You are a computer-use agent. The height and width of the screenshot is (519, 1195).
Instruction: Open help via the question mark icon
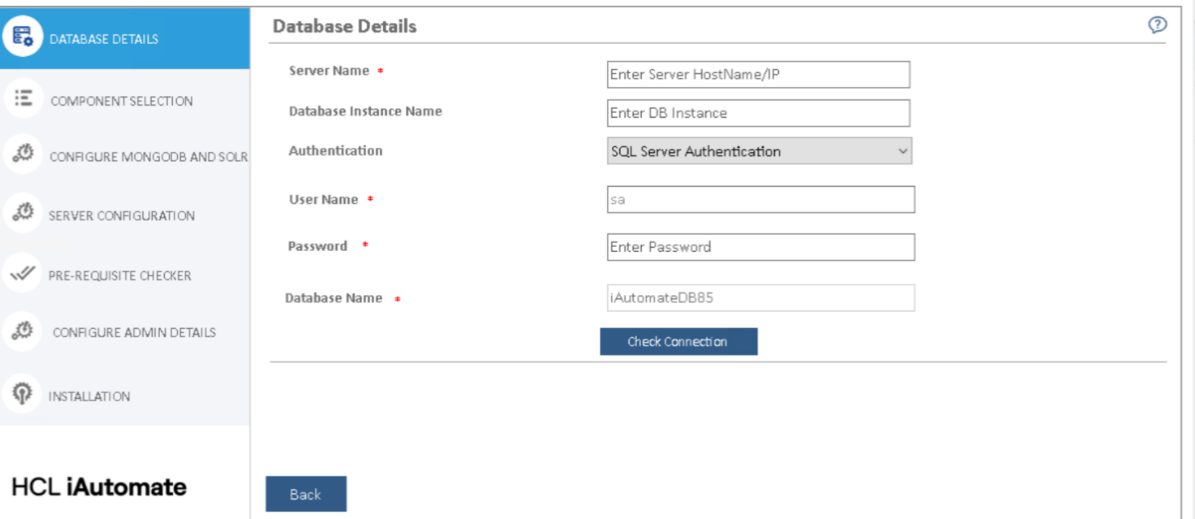(1158, 26)
